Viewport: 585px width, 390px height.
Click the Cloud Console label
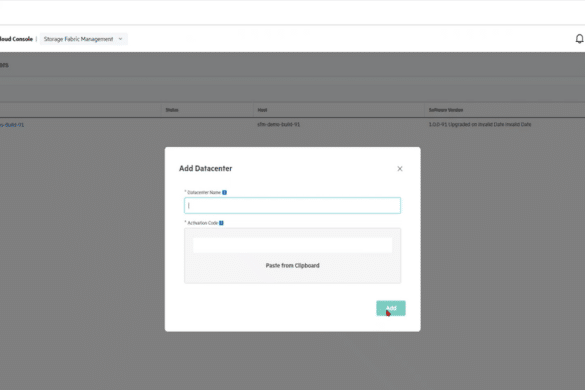point(16,39)
